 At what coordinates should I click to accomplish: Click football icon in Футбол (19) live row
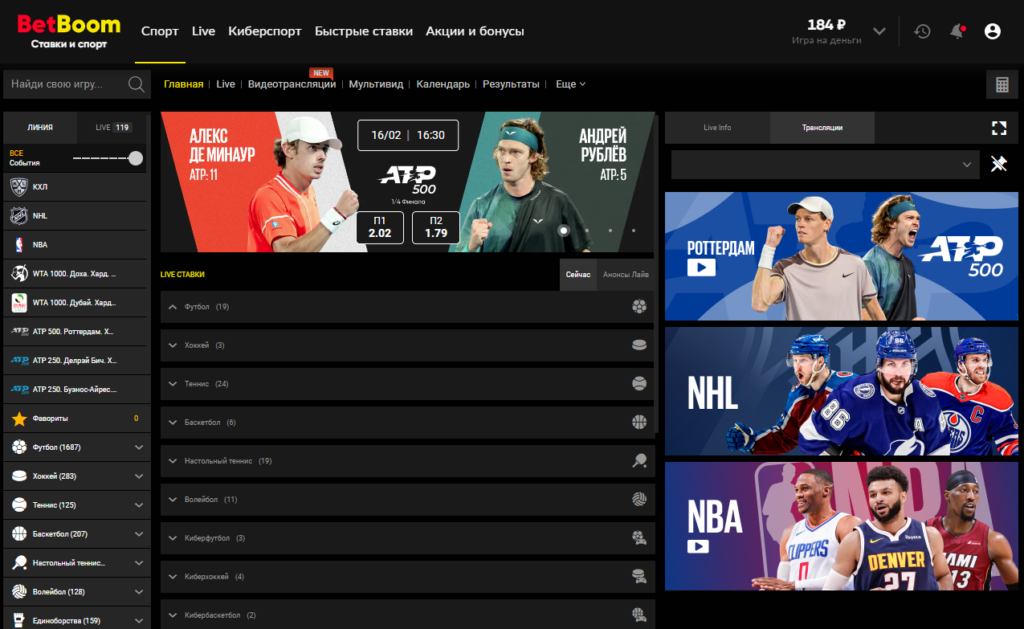click(x=639, y=306)
